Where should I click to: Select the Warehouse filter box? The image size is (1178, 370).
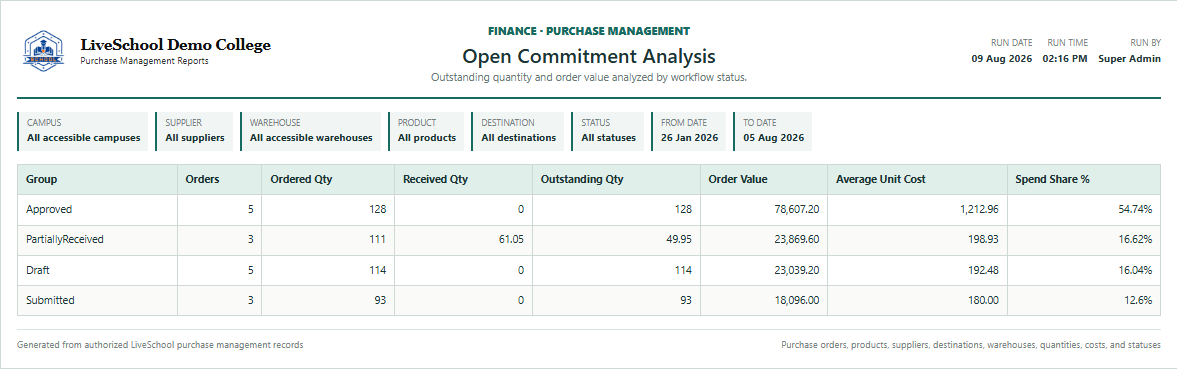pos(311,131)
